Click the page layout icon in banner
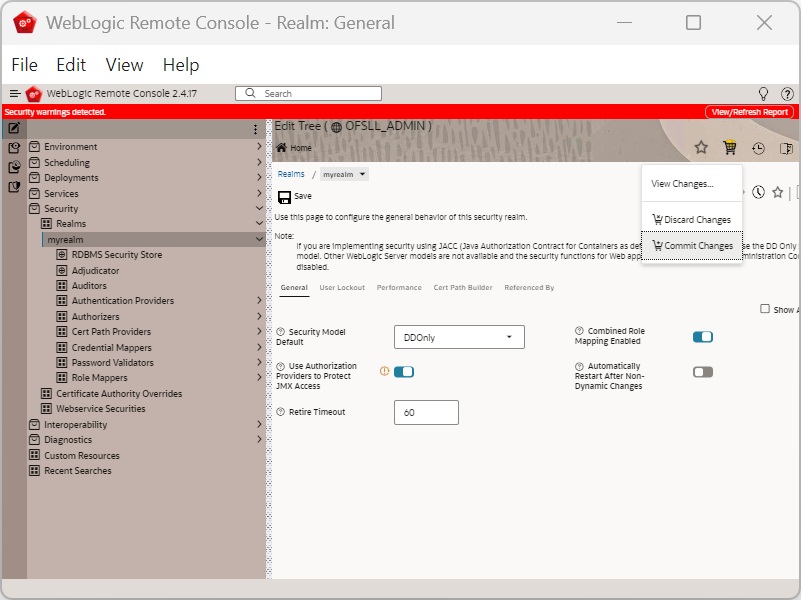Viewport: 803px width, 602px height. click(x=786, y=148)
